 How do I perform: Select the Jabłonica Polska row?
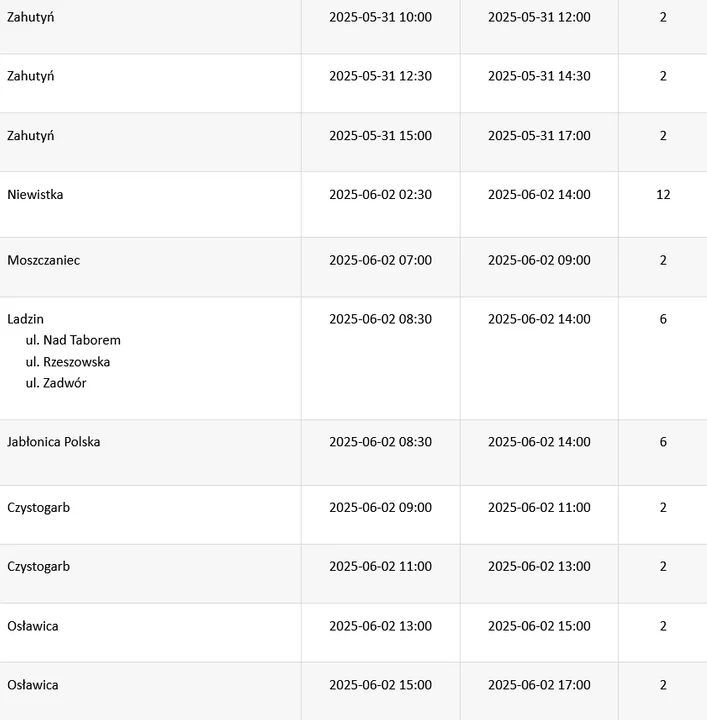pos(354,453)
